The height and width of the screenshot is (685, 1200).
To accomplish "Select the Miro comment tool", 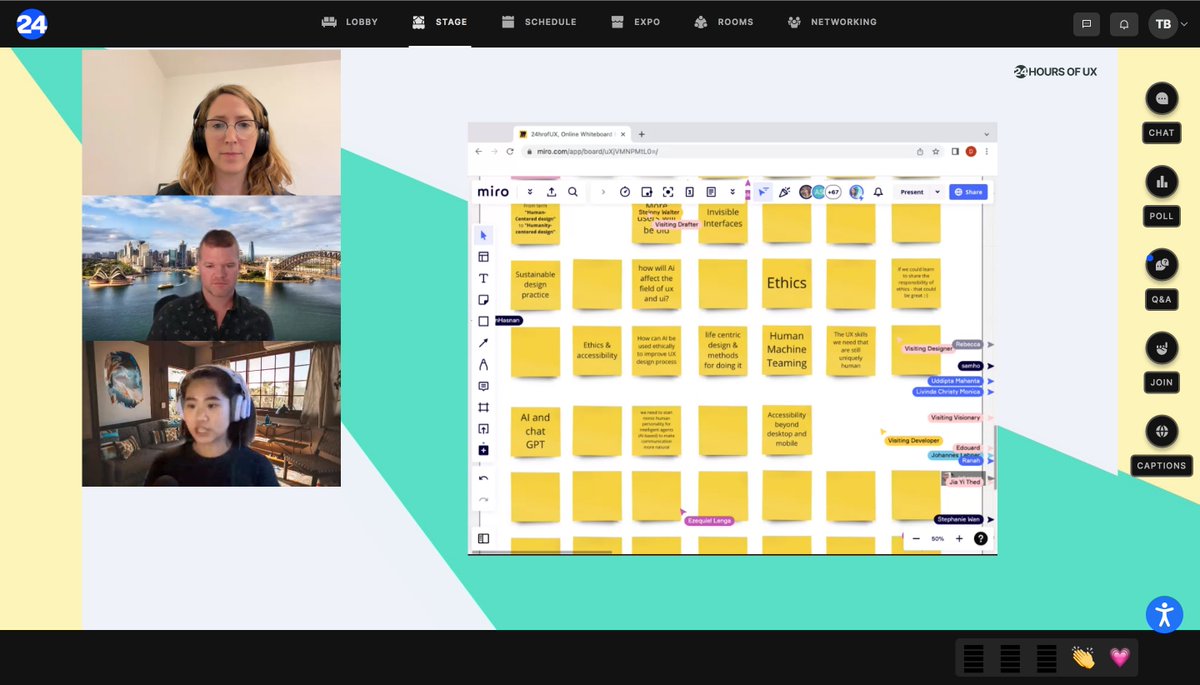I will coord(483,386).
